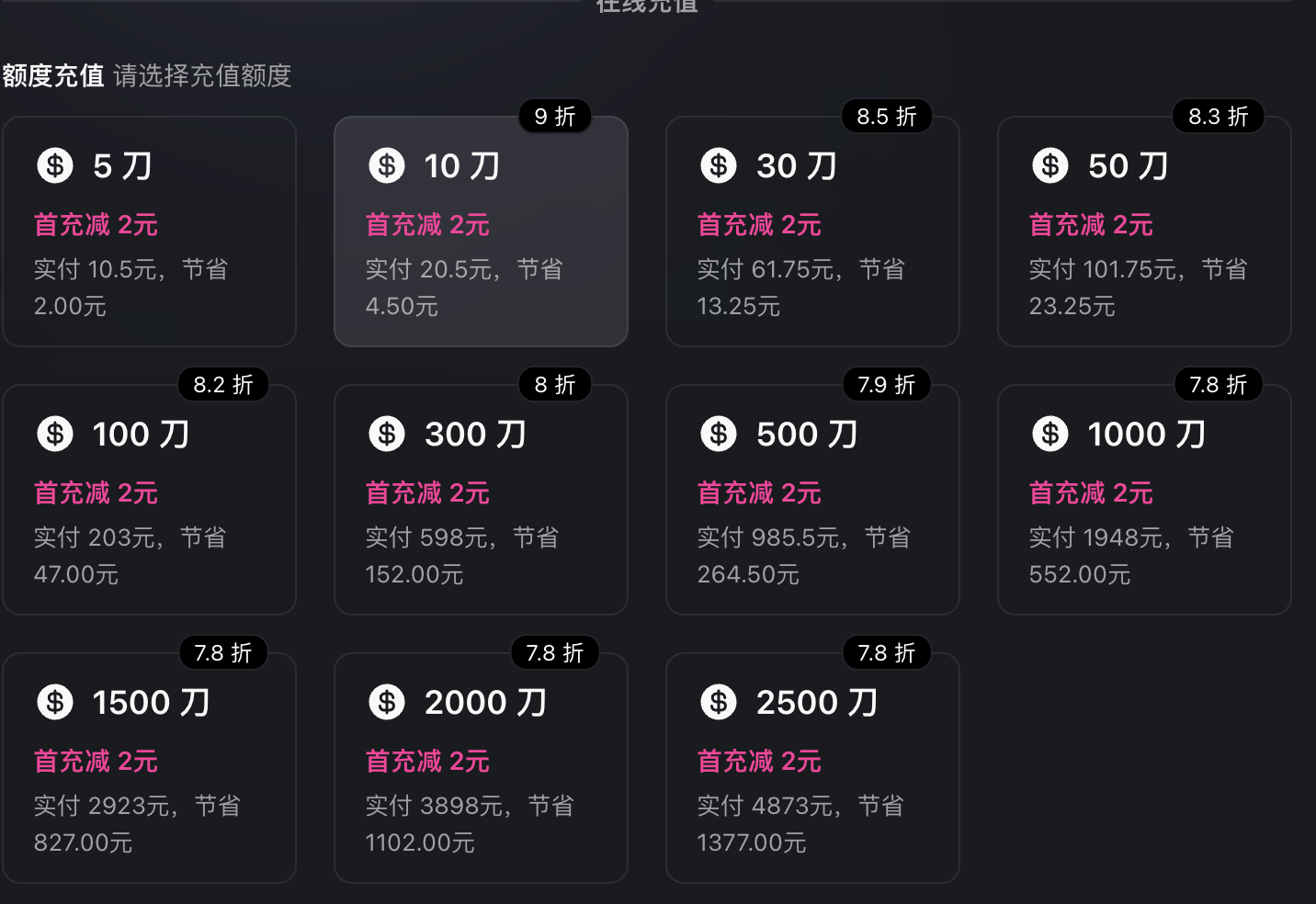The image size is (1316, 904).
Task: Click the 8.5 折 discount badge
Action: coord(886,117)
